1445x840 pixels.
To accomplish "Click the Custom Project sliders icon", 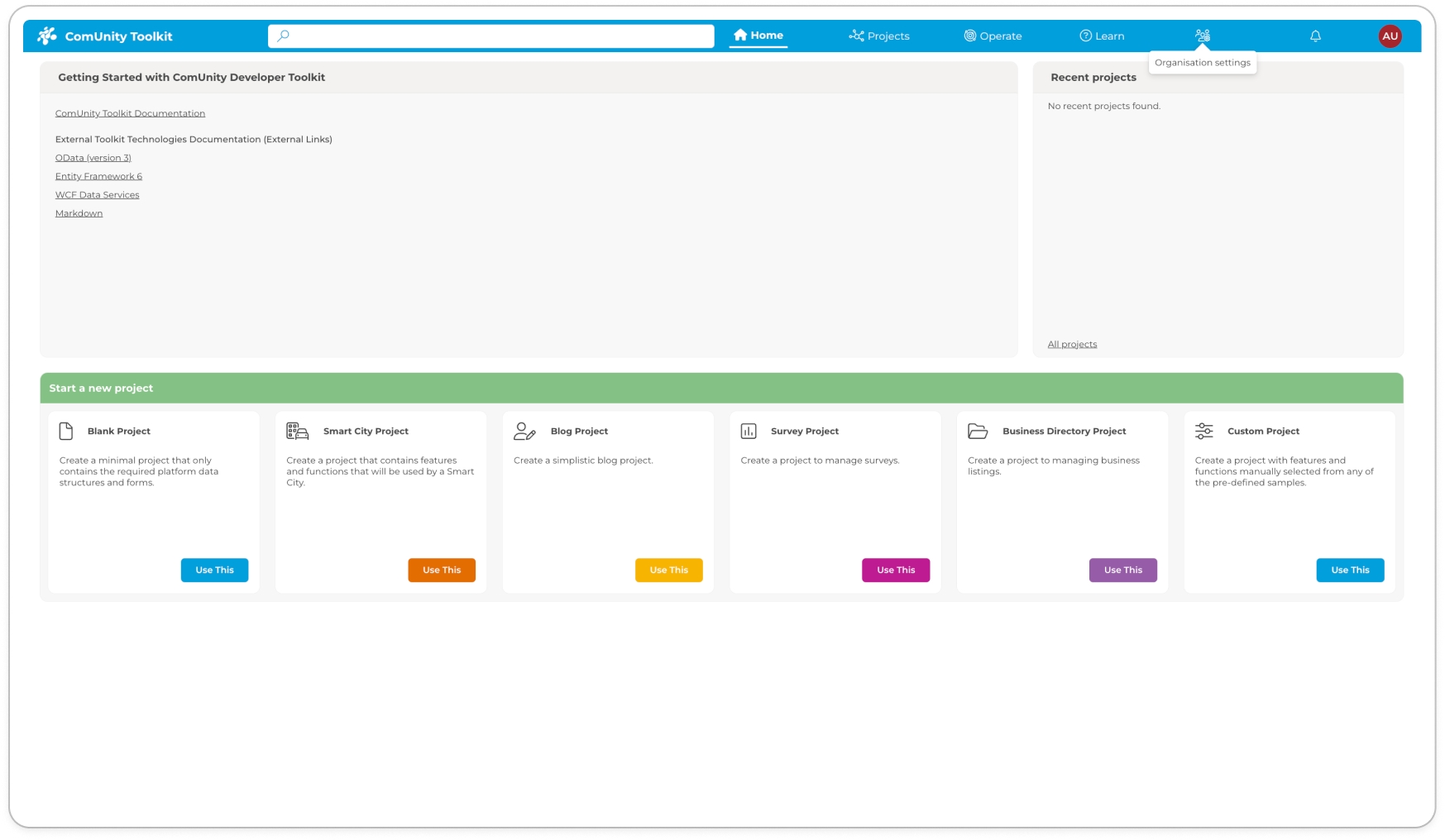I will coord(1204,431).
